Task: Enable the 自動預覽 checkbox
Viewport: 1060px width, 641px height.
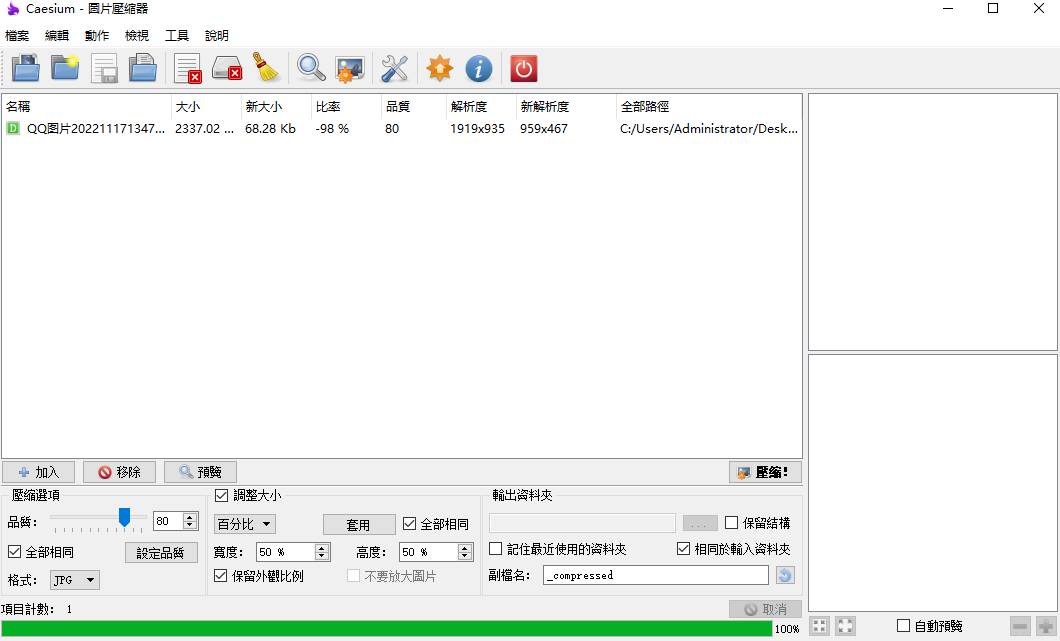Action: point(903,625)
